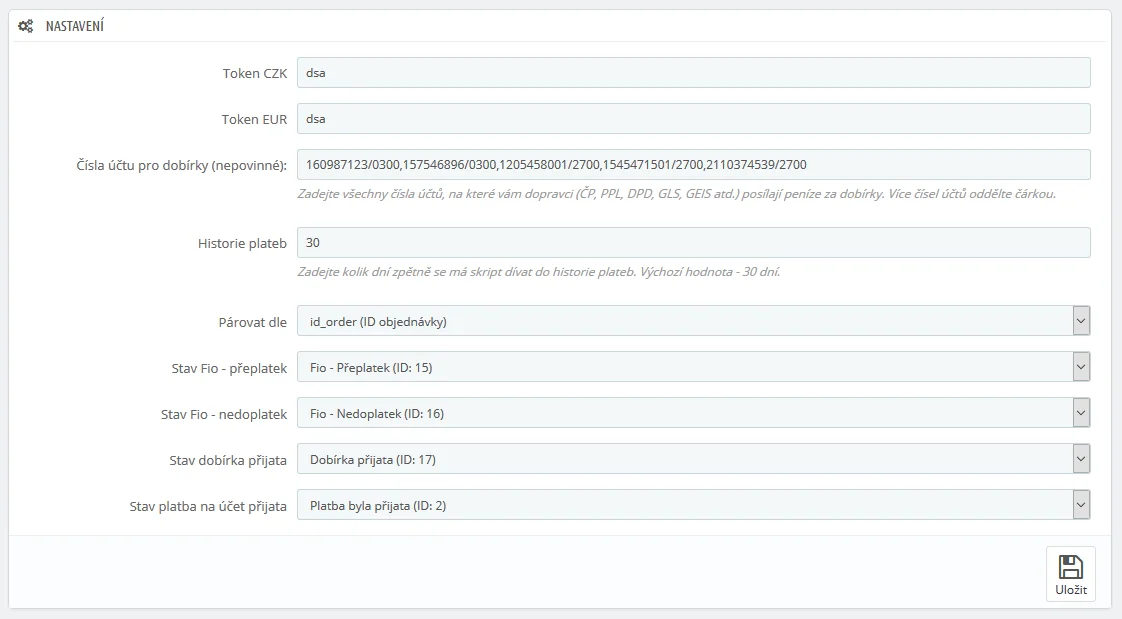Open the Stav Fio - nedoplatek selector
The height and width of the screenshot is (619, 1122).
[x=693, y=413]
